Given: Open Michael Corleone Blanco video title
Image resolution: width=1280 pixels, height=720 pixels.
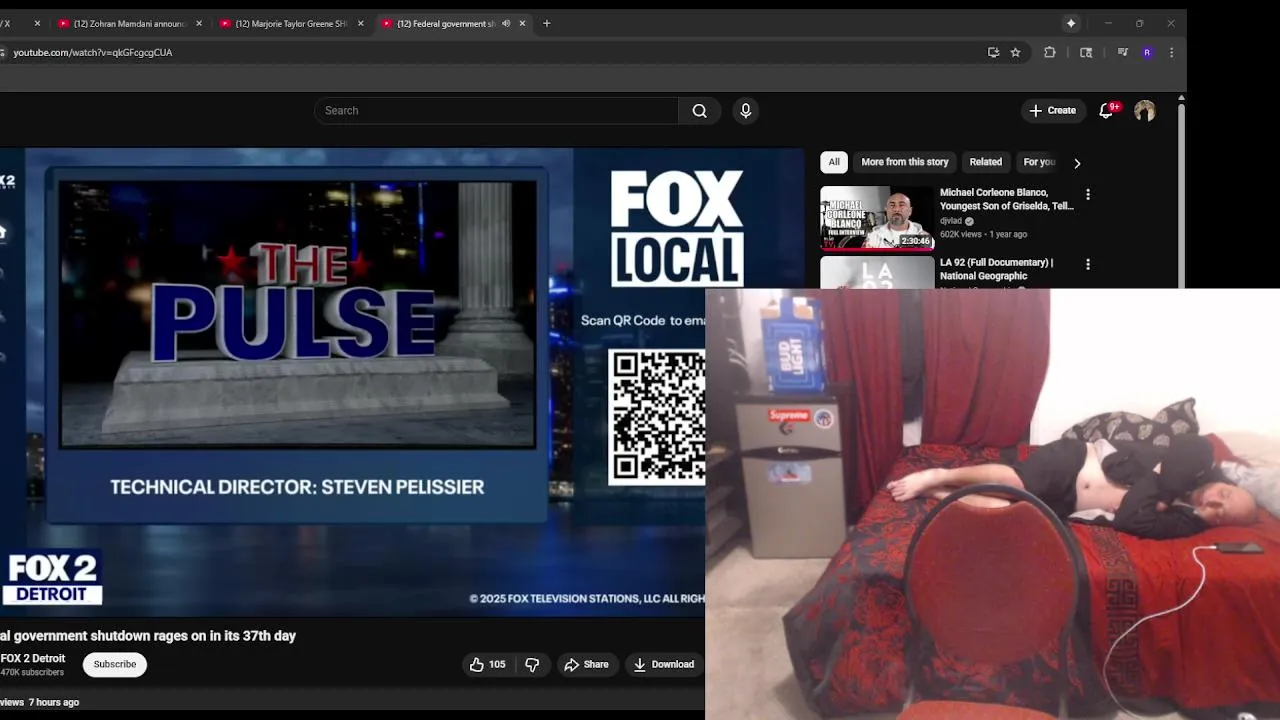Looking at the screenshot, I should click(x=1007, y=199).
